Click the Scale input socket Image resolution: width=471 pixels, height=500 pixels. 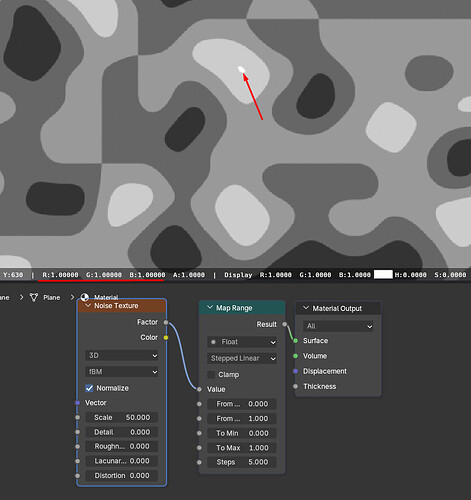point(77,417)
